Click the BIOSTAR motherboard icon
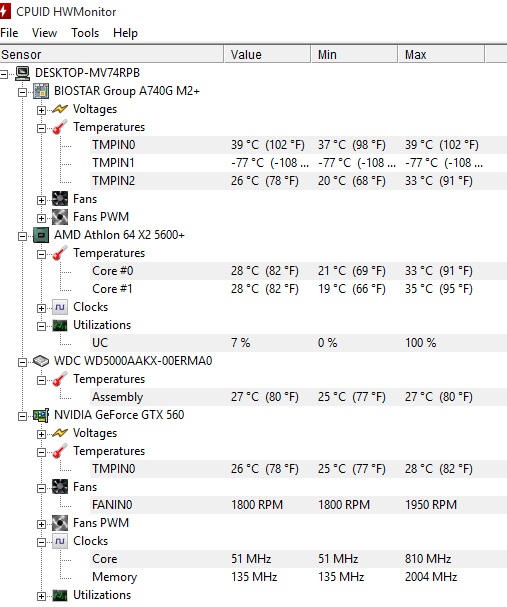The height and width of the screenshot is (607, 507). pos(41,91)
